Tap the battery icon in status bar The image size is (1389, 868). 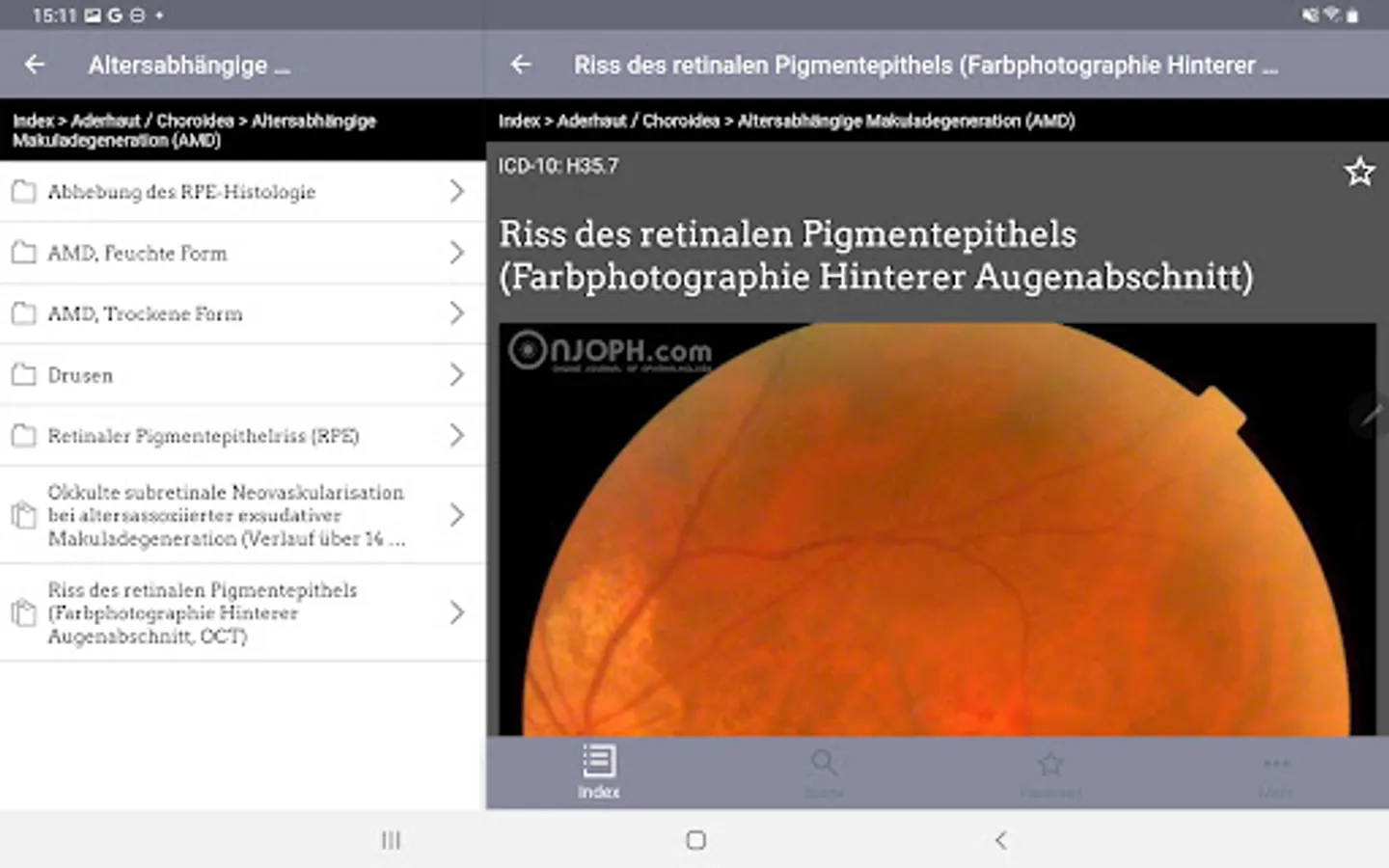click(1352, 15)
